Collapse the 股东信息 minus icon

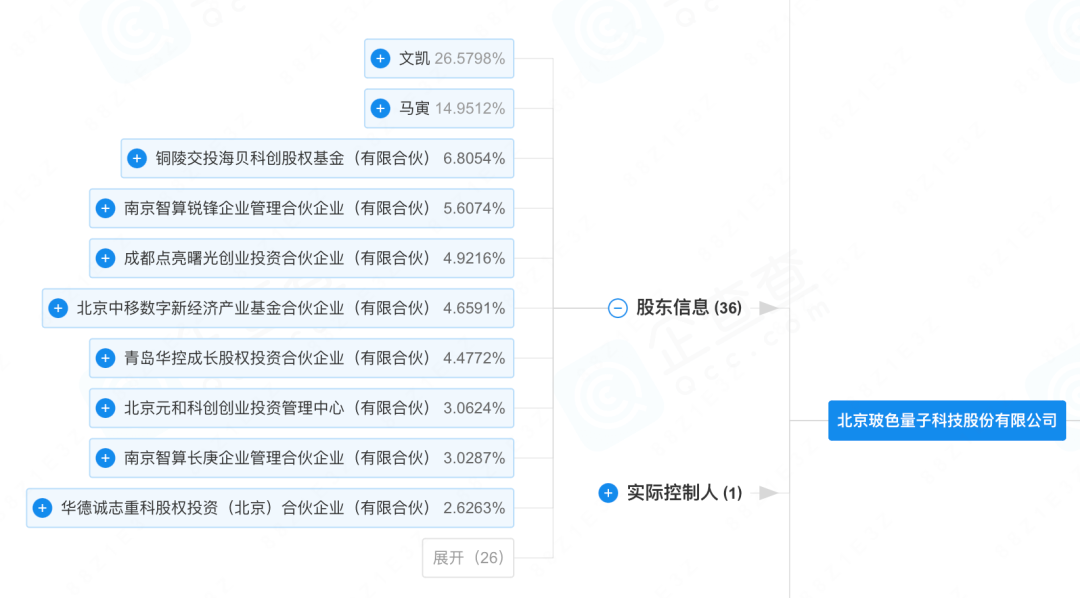click(x=618, y=308)
